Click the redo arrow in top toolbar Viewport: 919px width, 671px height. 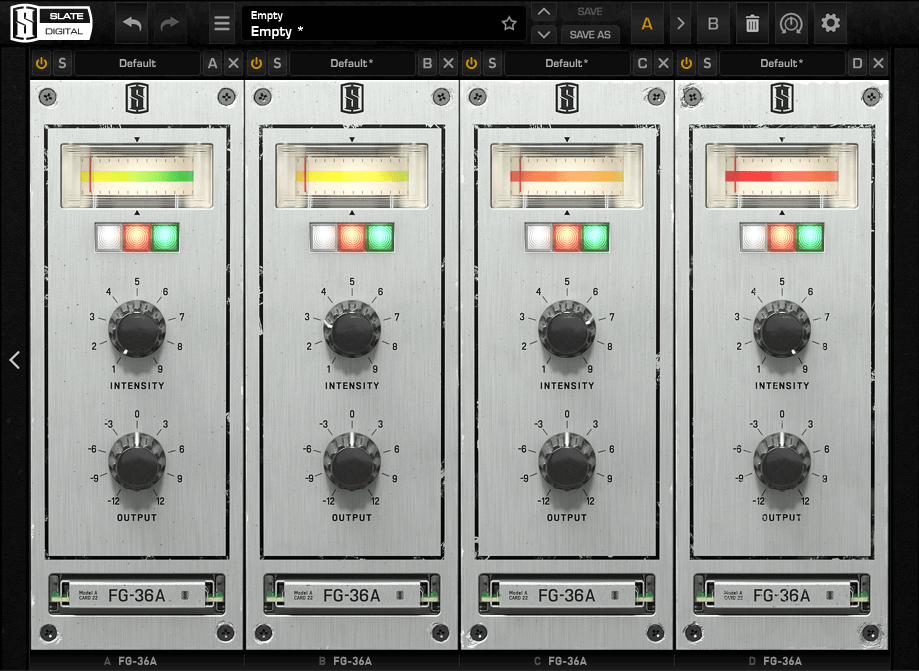coord(170,23)
